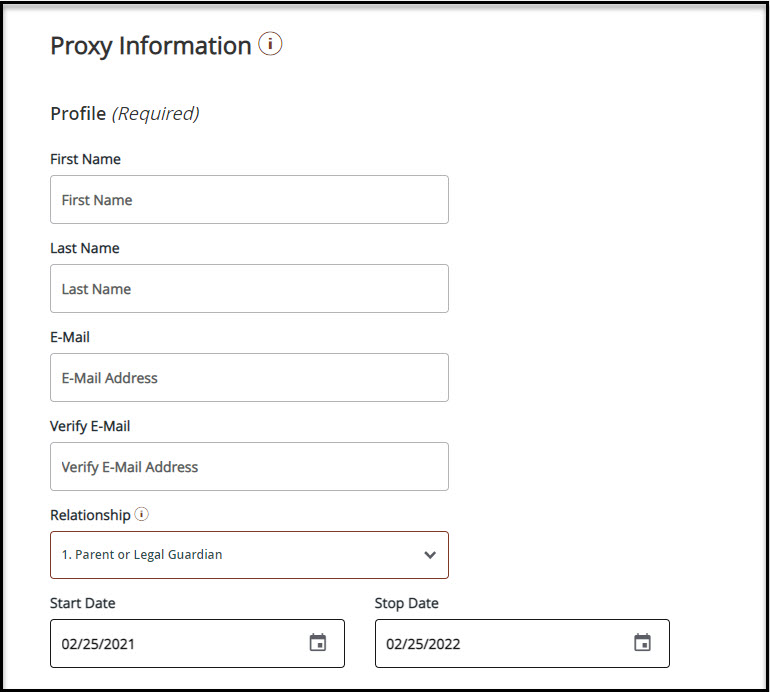Click the 'E-Mail' label above the address field
Screen dimensions: 770x692
coord(70,337)
